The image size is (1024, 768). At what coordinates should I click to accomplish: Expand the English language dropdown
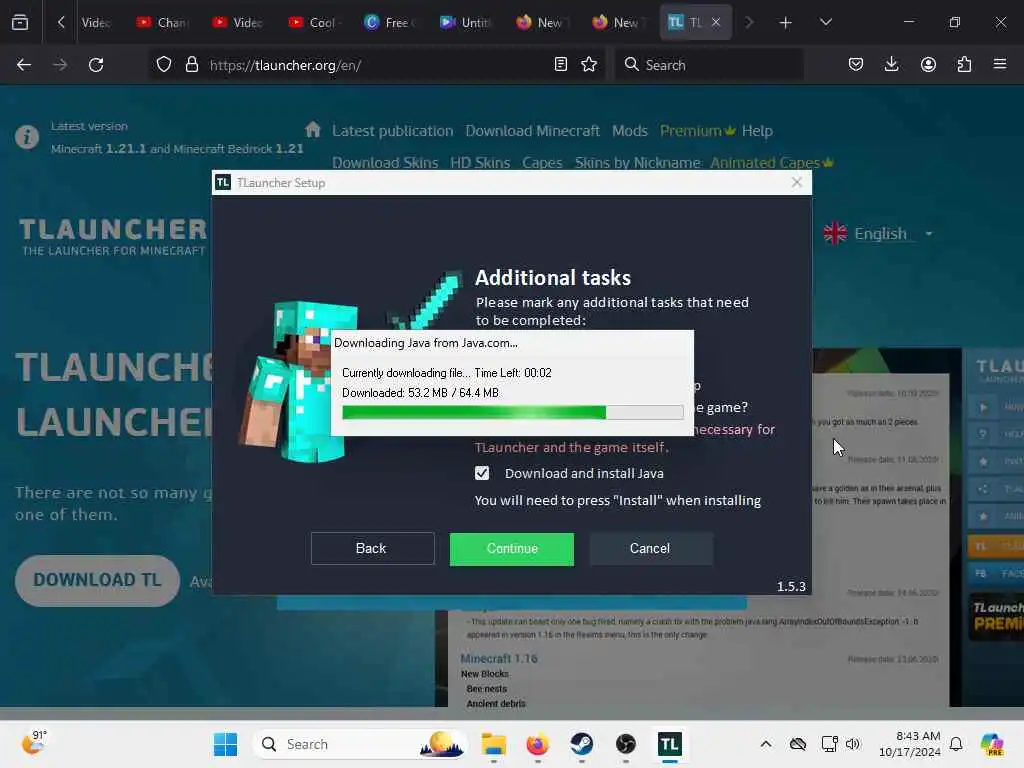879,234
